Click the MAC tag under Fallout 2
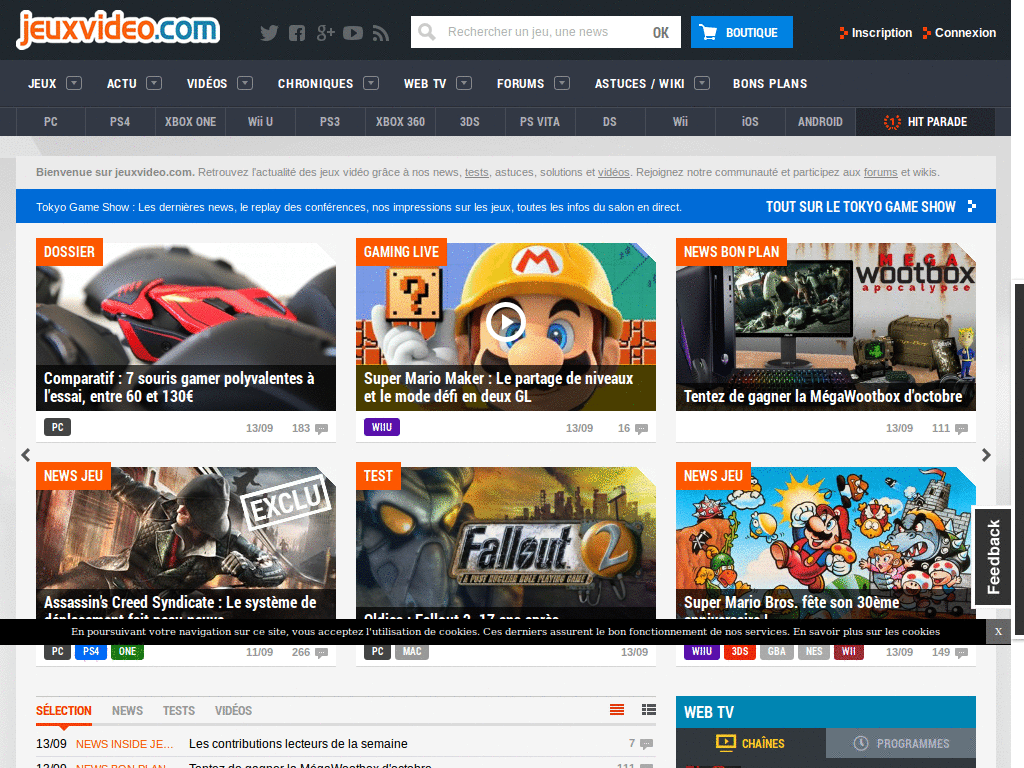The height and width of the screenshot is (768, 1024). tap(412, 652)
